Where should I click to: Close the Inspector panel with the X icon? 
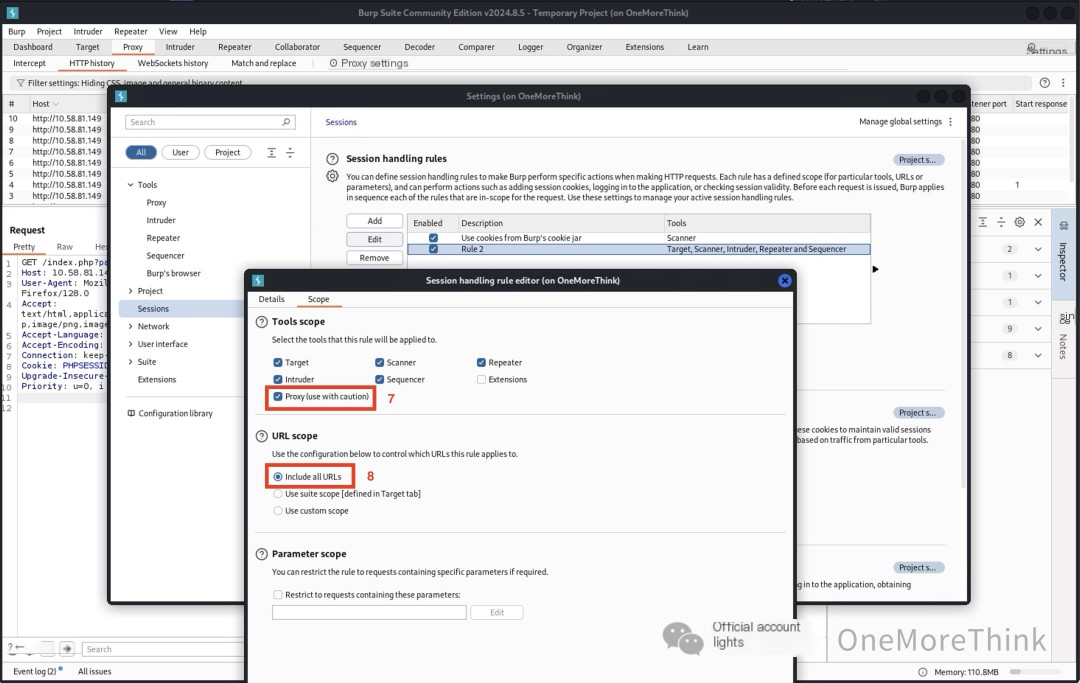pyautogui.click(x=1038, y=222)
